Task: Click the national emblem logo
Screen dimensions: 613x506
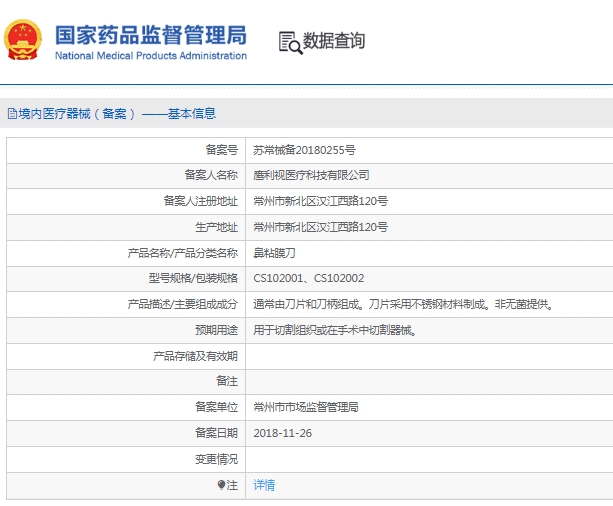Action: pos(23,39)
